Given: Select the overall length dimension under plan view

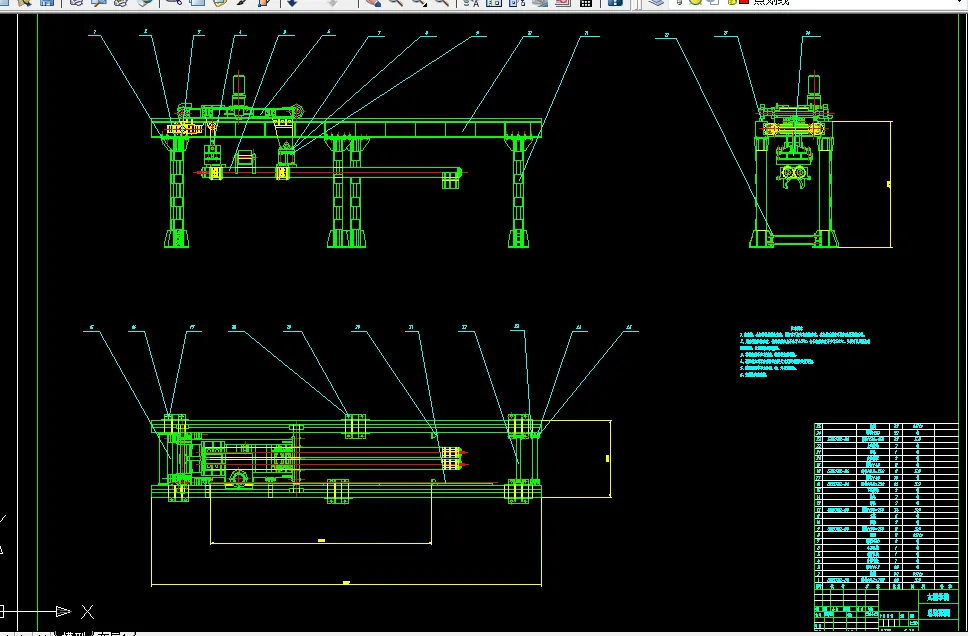Looking at the screenshot, I should click(x=346, y=583).
